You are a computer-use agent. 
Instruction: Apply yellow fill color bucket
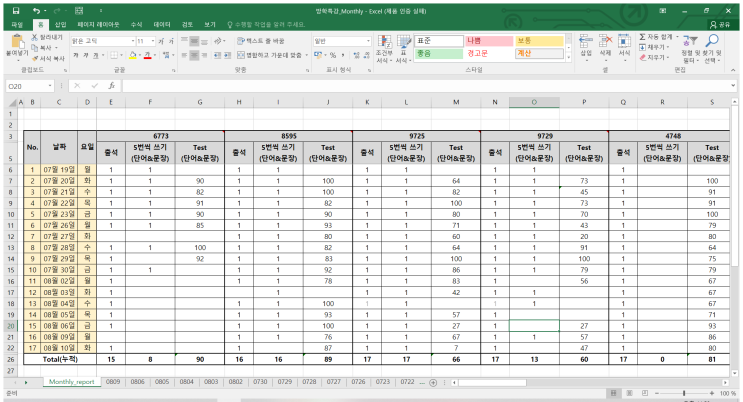pos(133,55)
